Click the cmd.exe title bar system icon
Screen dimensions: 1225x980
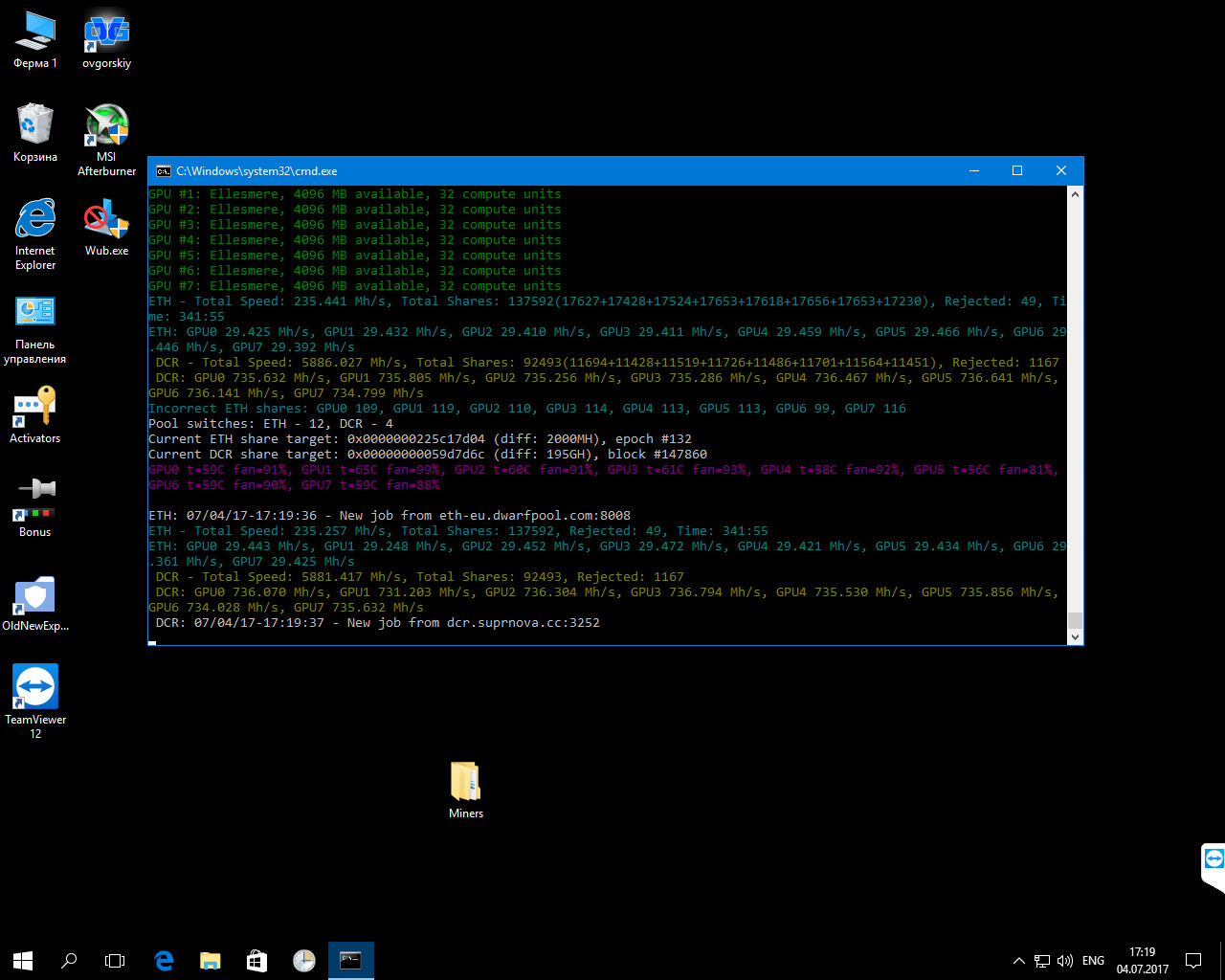point(164,171)
